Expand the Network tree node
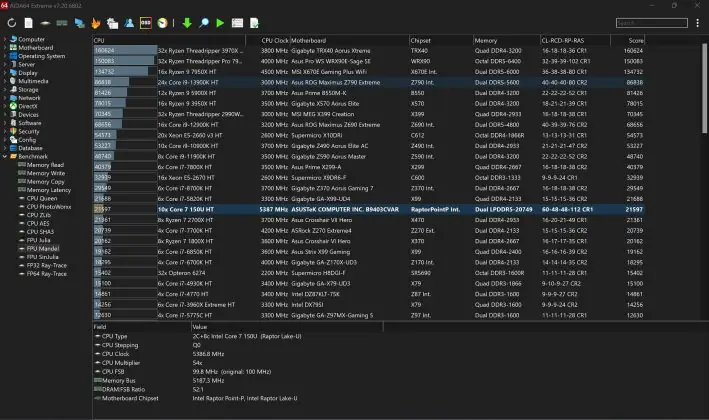Screen dimensions: 709x420 coord(5,98)
